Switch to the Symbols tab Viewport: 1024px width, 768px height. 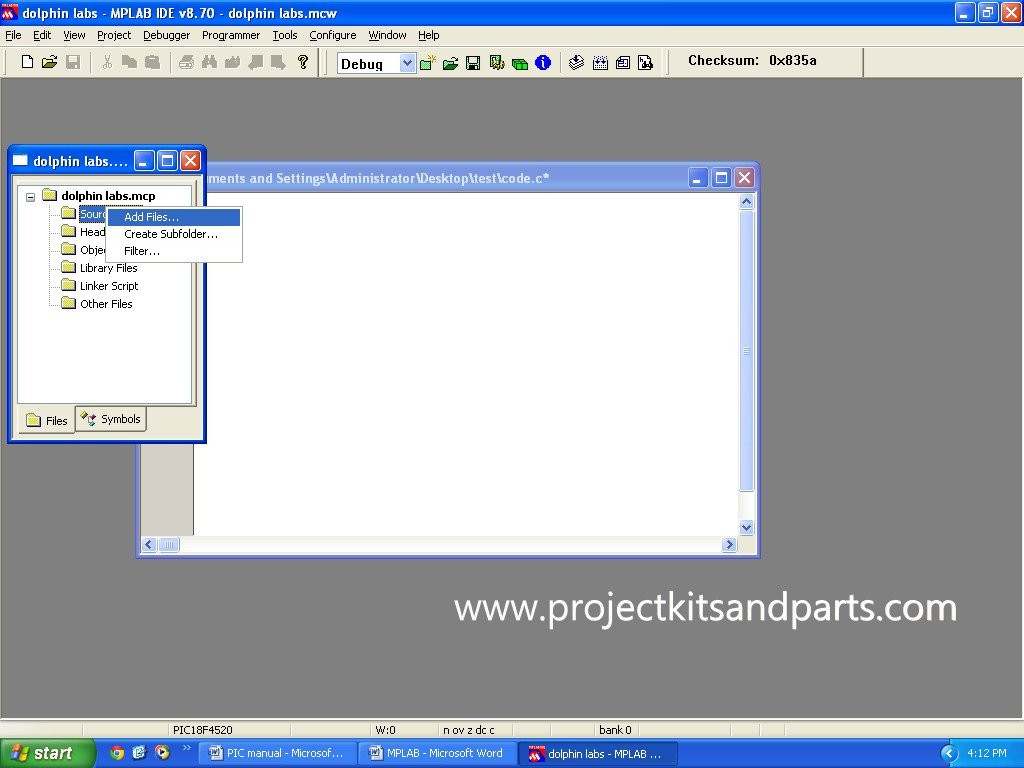(111, 419)
